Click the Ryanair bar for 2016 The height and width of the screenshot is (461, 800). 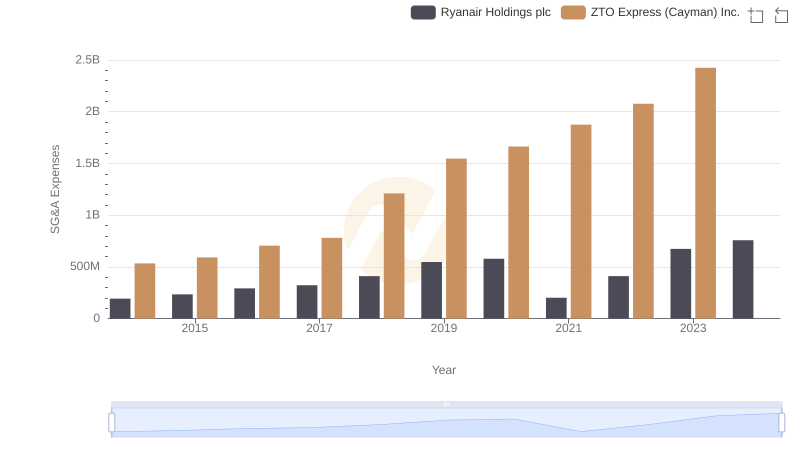pyautogui.click(x=244, y=303)
